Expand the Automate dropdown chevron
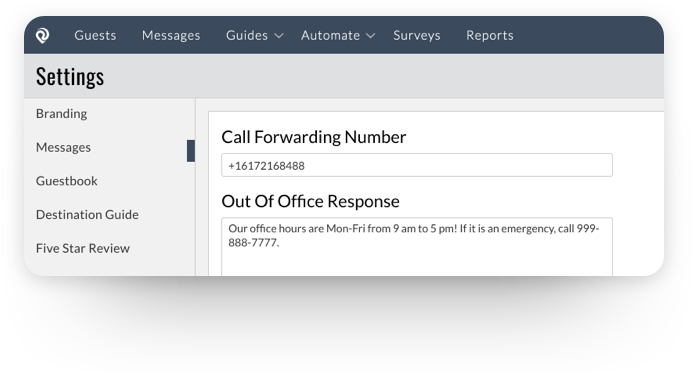Viewport: 694px width, 376px height. click(371, 36)
